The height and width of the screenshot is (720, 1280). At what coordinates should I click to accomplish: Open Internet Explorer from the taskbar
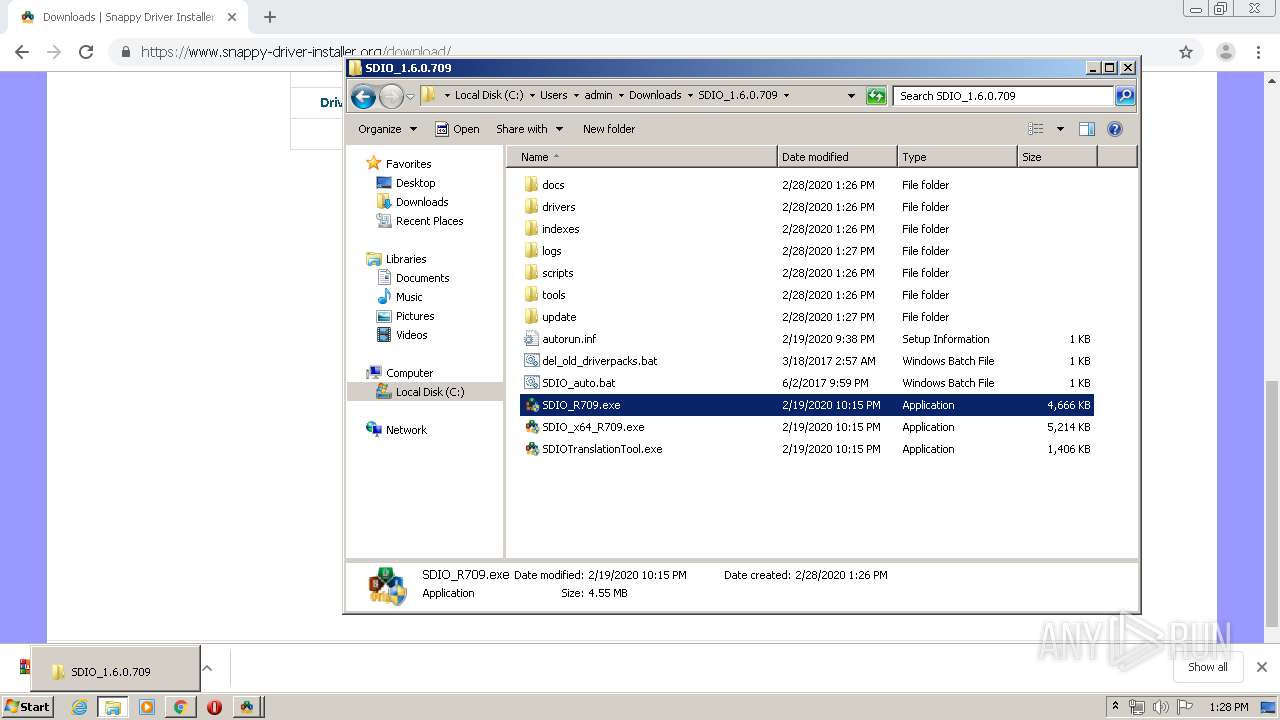coord(79,707)
